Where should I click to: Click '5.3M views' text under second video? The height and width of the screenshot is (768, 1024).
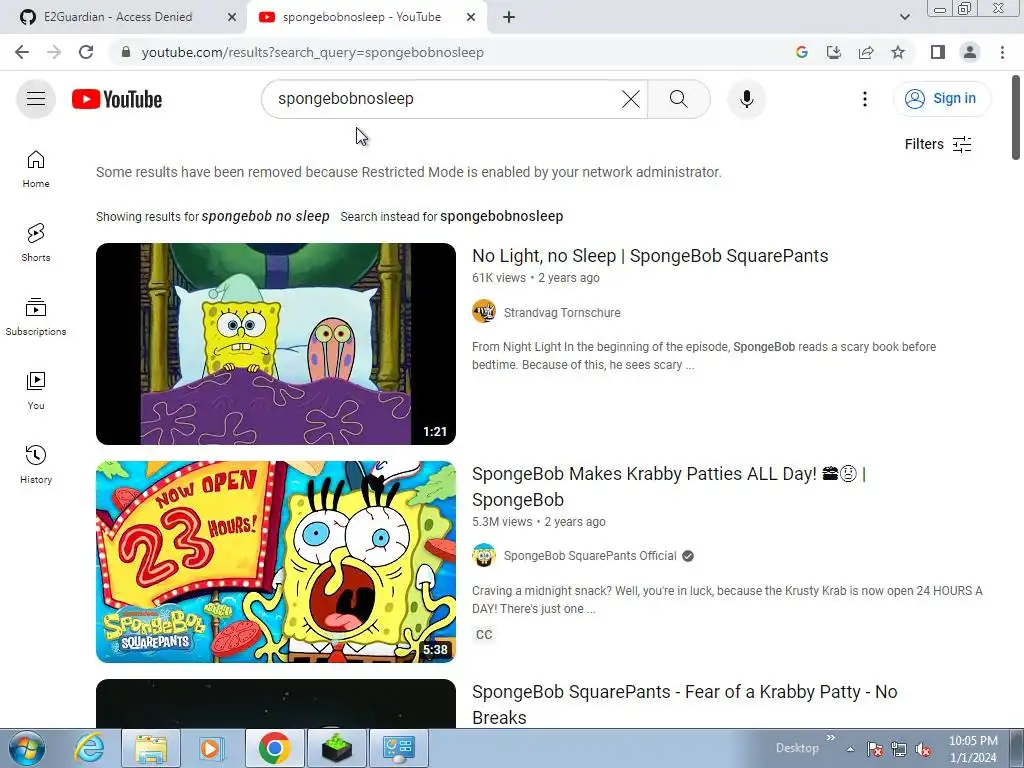coord(502,522)
